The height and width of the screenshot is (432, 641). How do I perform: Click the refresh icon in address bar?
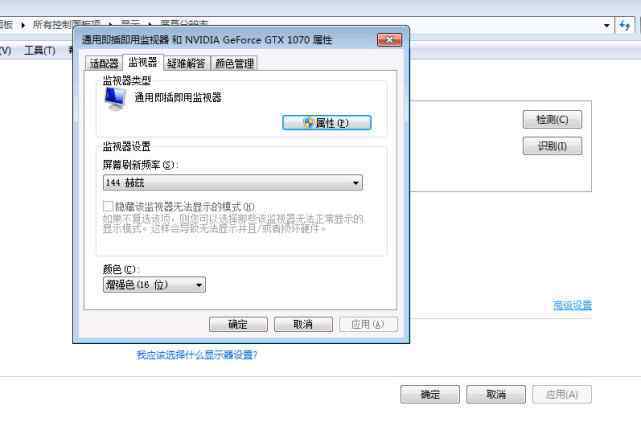click(624, 25)
